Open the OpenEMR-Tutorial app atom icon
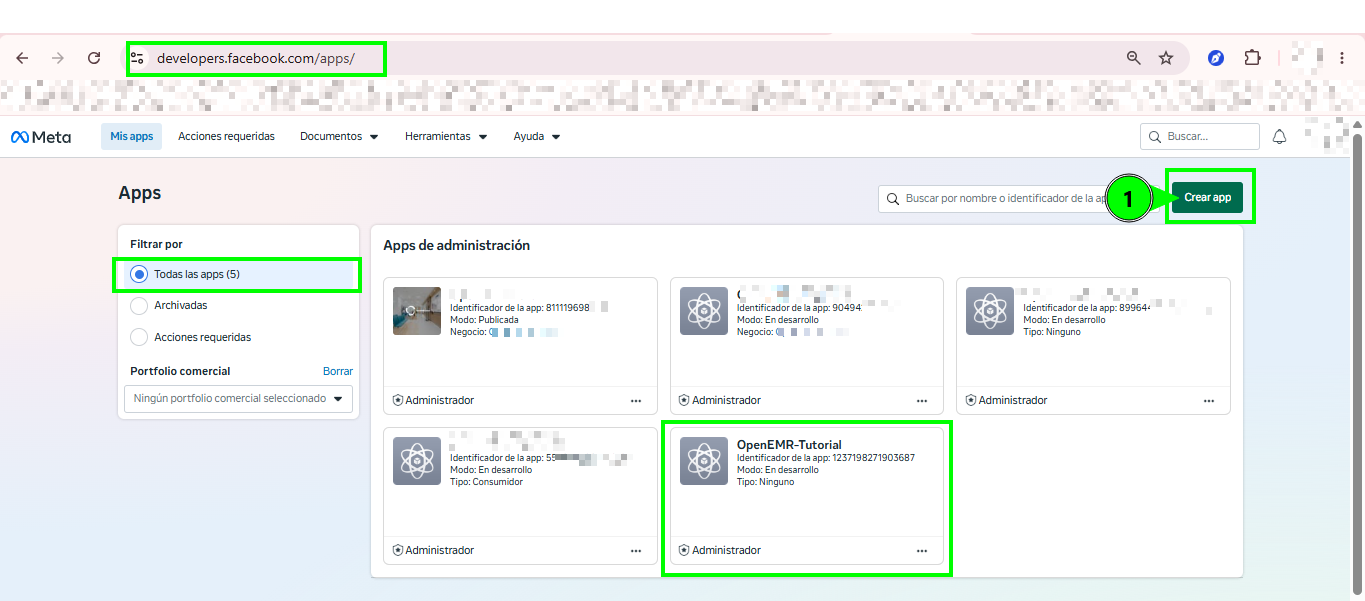This screenshot has width=1365, height=601. pyautogui.click(x=704, y=462)
